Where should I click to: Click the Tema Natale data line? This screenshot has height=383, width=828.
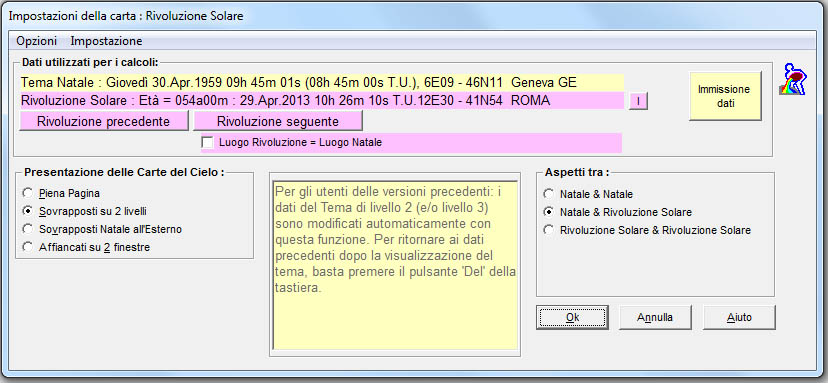(322, 83)
